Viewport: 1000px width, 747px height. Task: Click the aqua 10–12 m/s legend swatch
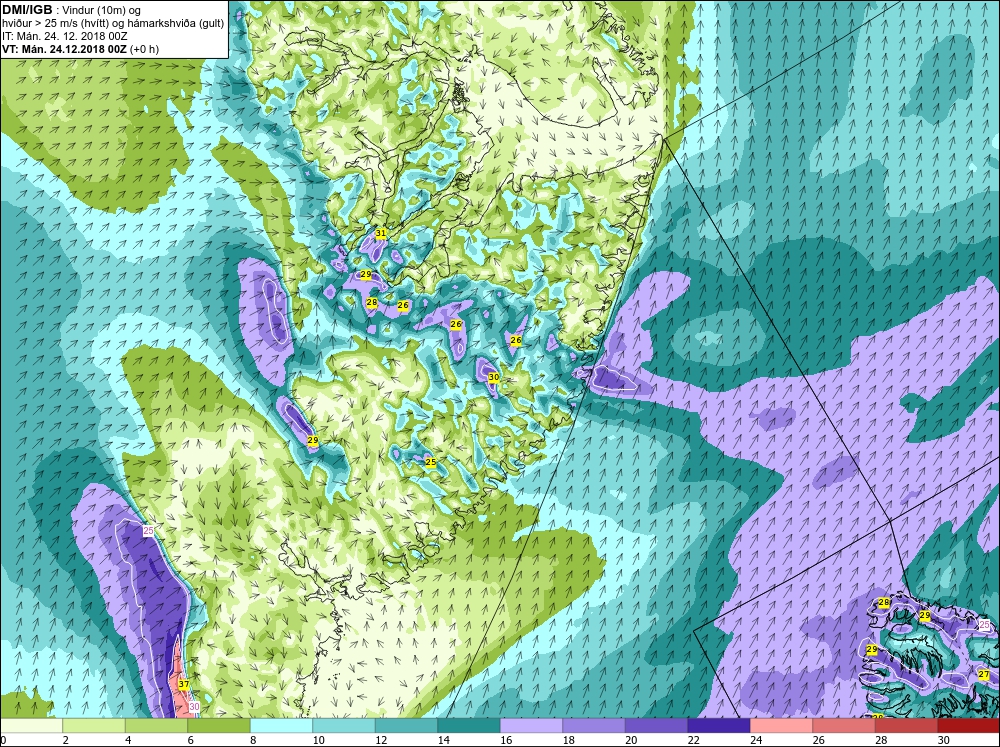point(344,725)
